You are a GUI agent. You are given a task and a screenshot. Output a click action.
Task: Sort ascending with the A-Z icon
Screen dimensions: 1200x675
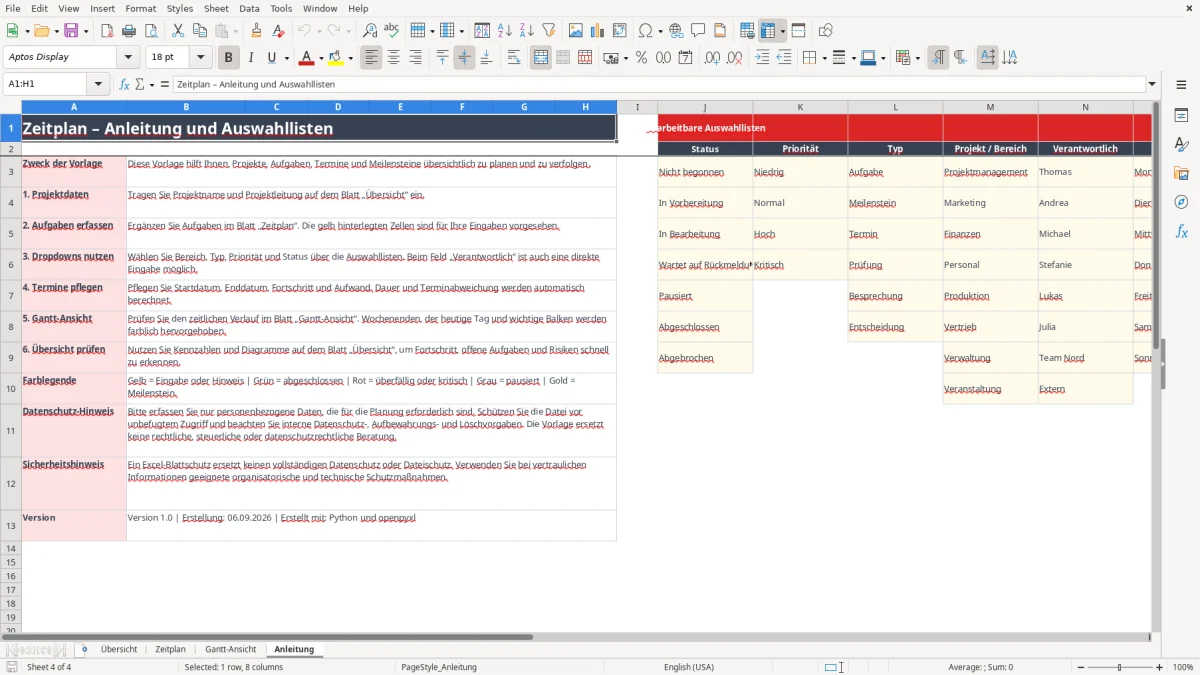click(x=505, y=31)
